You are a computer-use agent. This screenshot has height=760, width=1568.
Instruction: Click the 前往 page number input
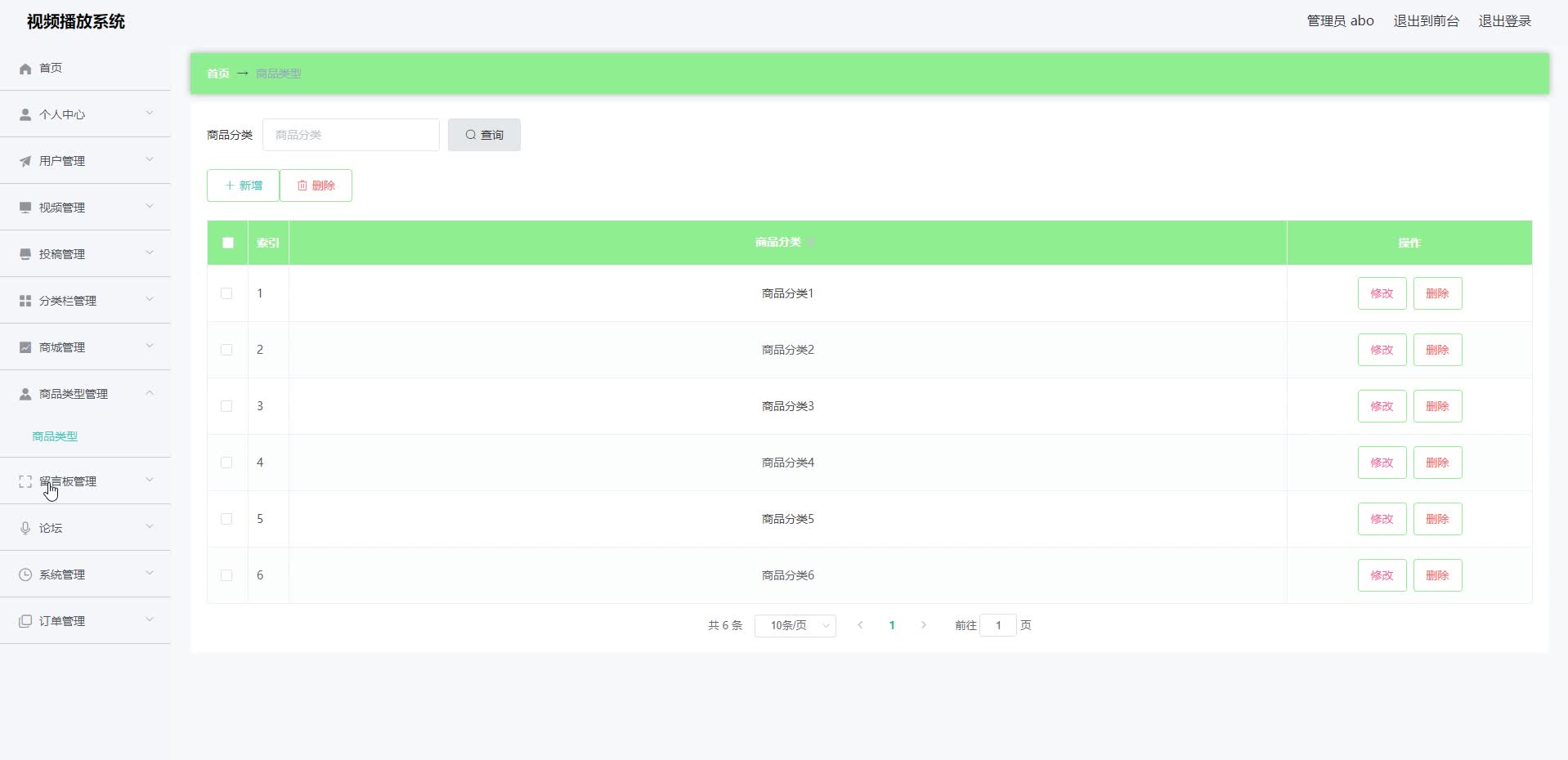(x=997, y=625)
